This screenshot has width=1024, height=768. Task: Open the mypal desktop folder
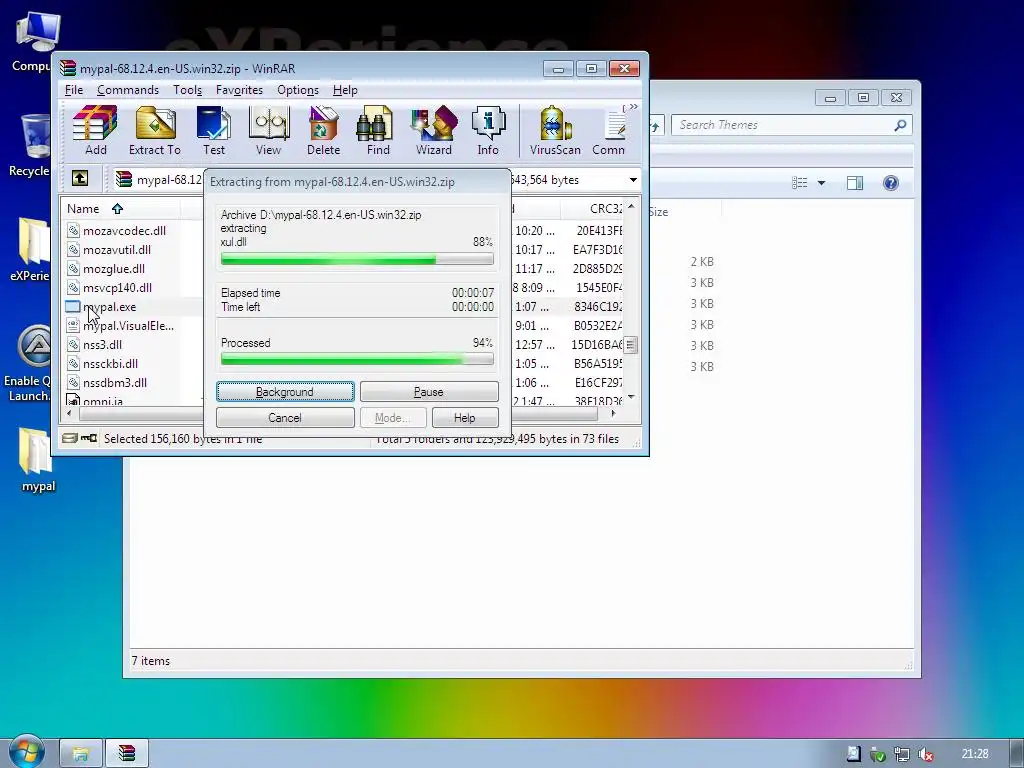click(x=38, y=460)
